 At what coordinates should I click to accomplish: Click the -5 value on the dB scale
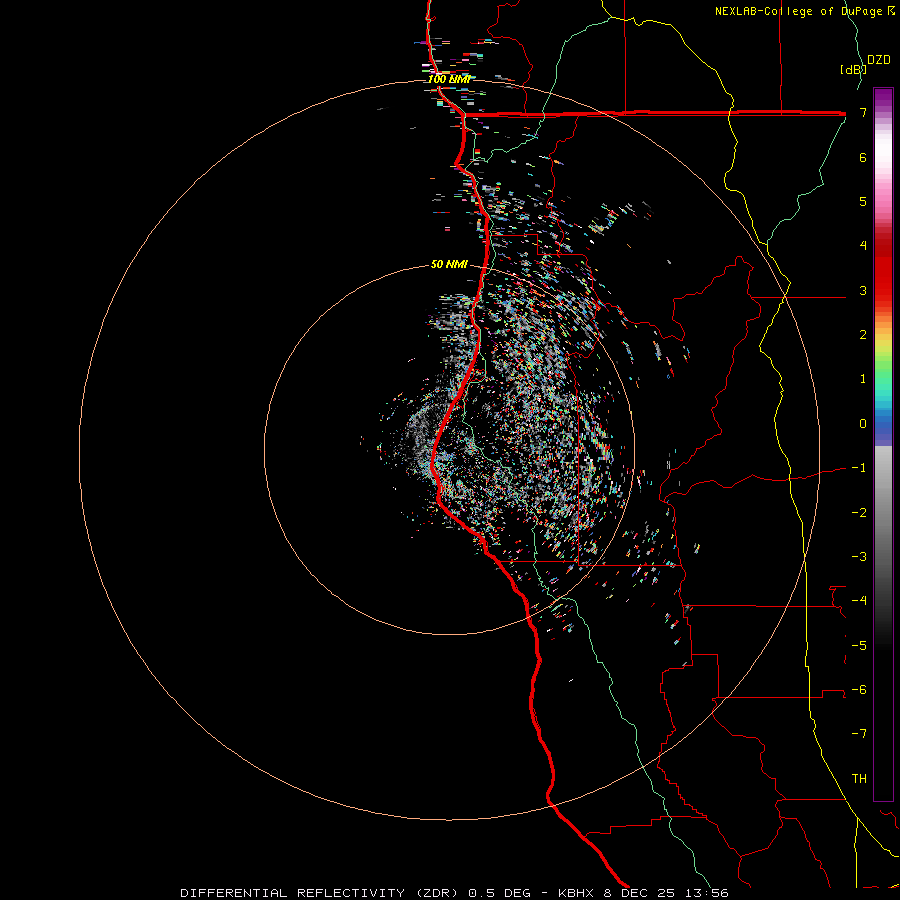859,645
